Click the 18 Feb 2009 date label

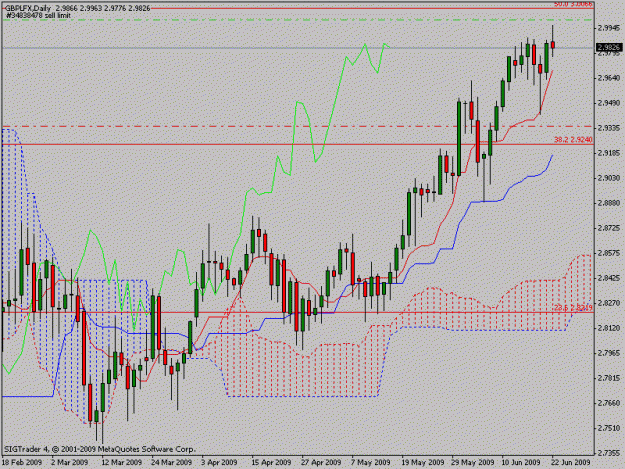pos(22,463)
